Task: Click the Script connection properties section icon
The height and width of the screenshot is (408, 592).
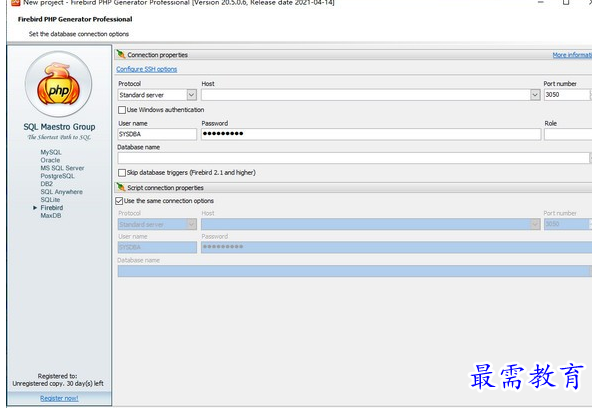Action: [x=121, y=187]
